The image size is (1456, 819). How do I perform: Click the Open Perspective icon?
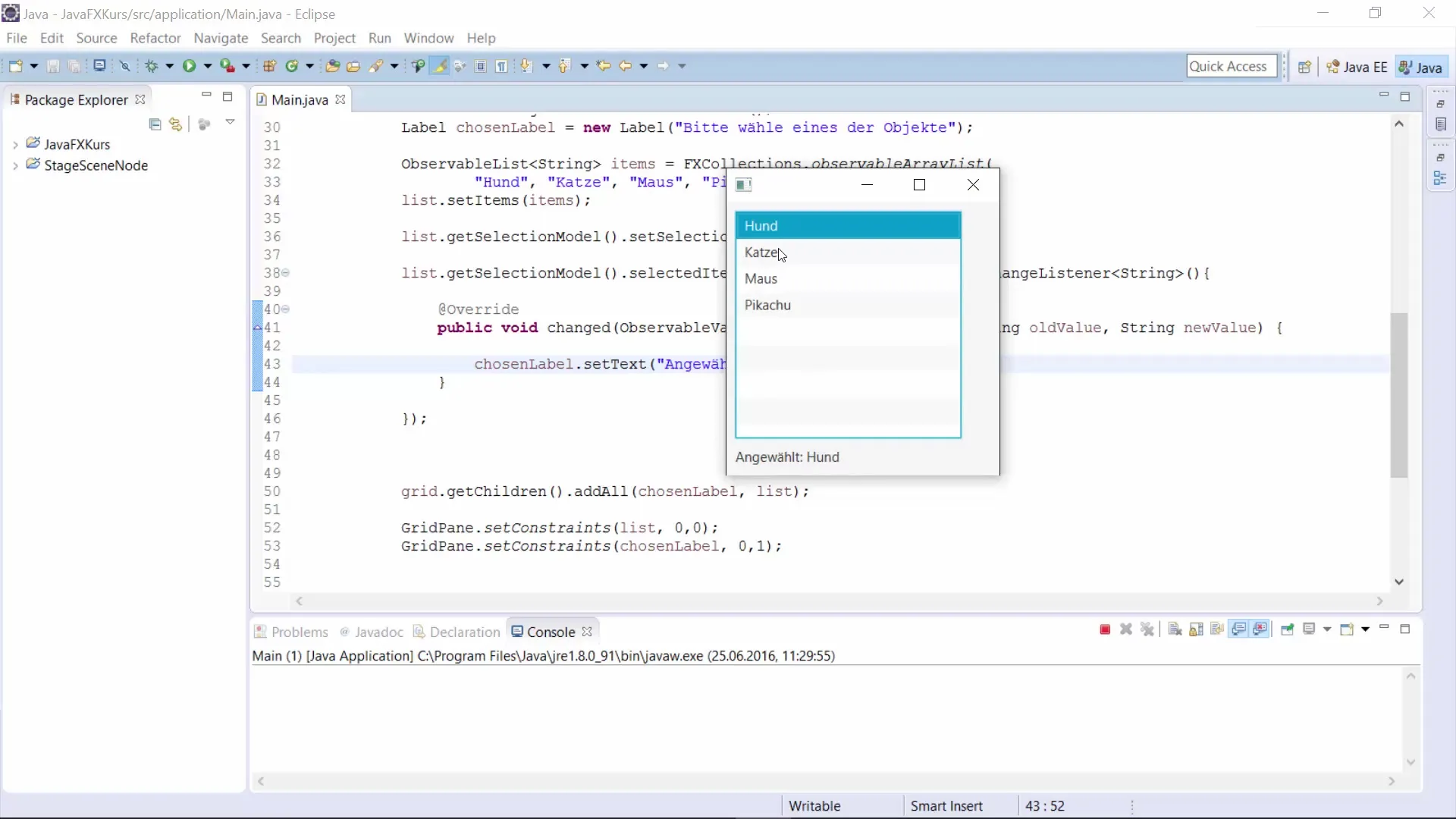tap(1304, 67)
